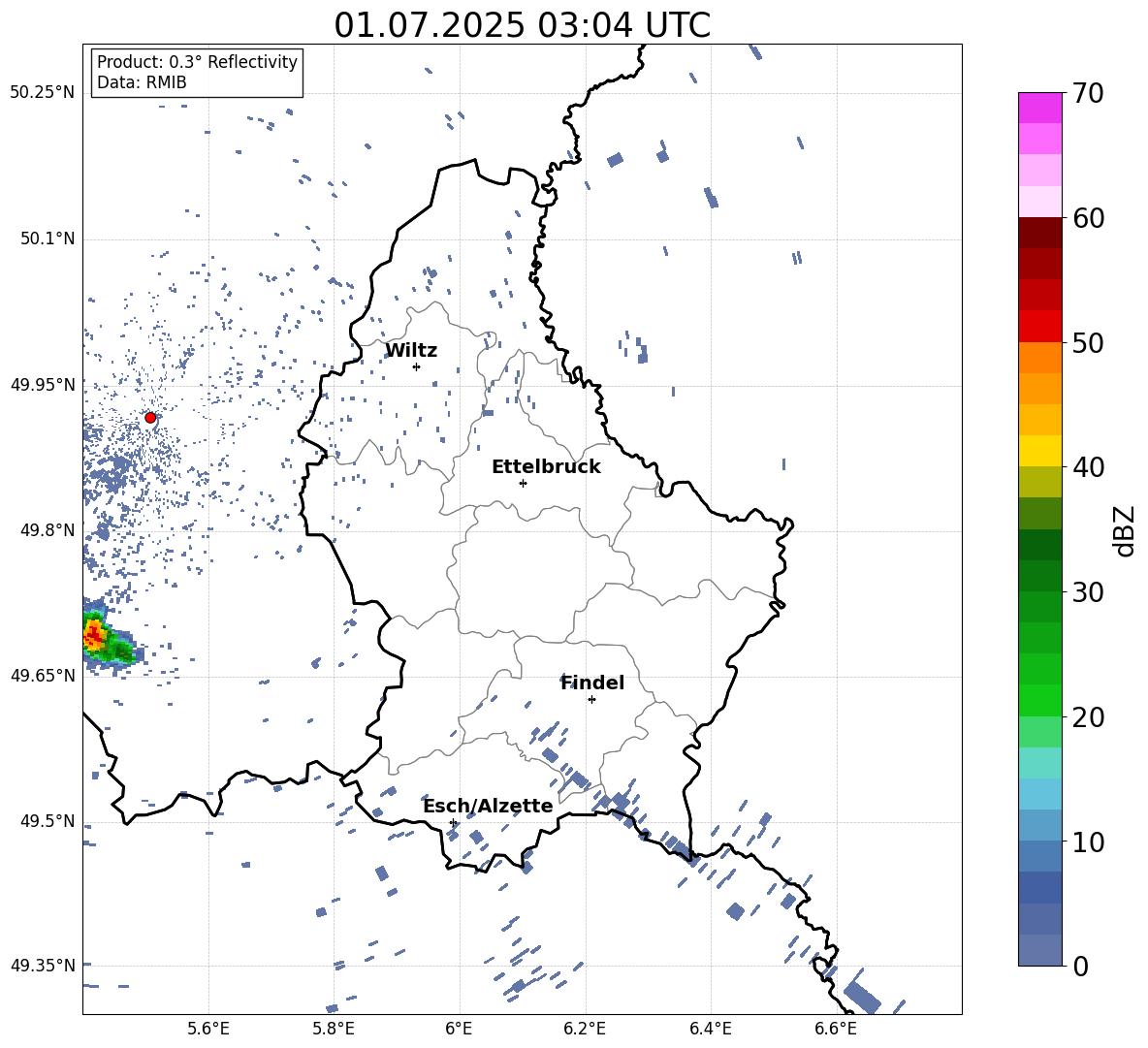The image size is (1148, 1048).
Task: Click the colorbar tick label 40
Action: pos(1088,467)
